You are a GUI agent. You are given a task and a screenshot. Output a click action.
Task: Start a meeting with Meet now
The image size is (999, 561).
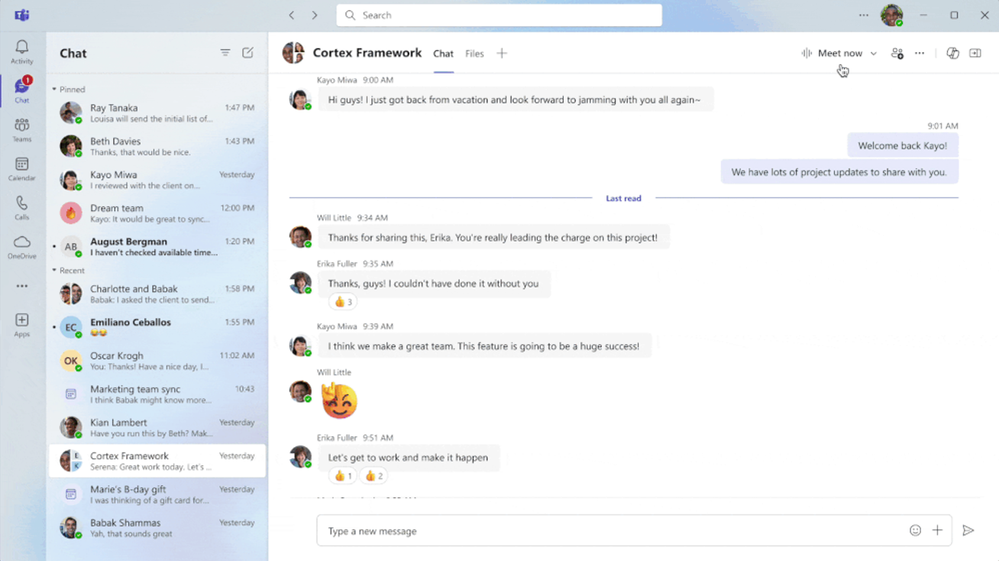click(832, 53)
